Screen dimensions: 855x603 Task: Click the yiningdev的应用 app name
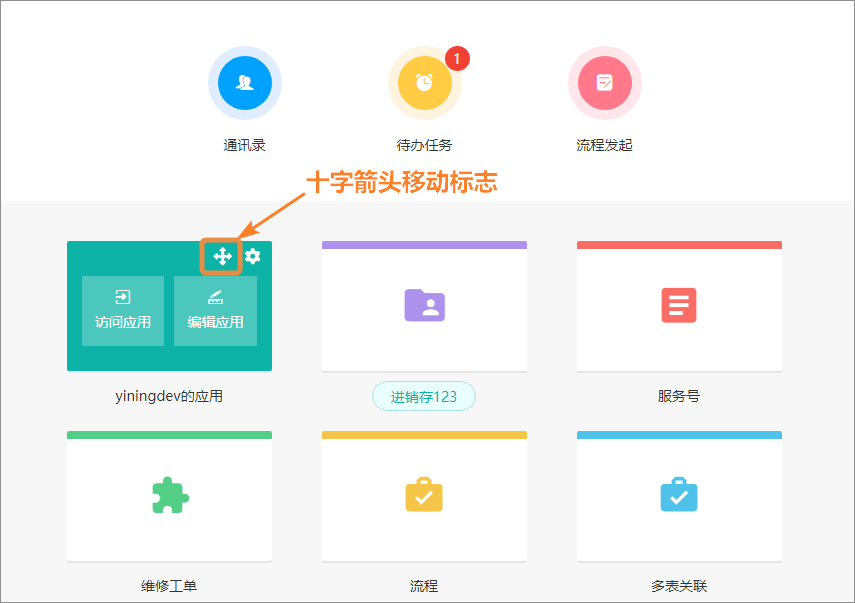tap(169, 396)
